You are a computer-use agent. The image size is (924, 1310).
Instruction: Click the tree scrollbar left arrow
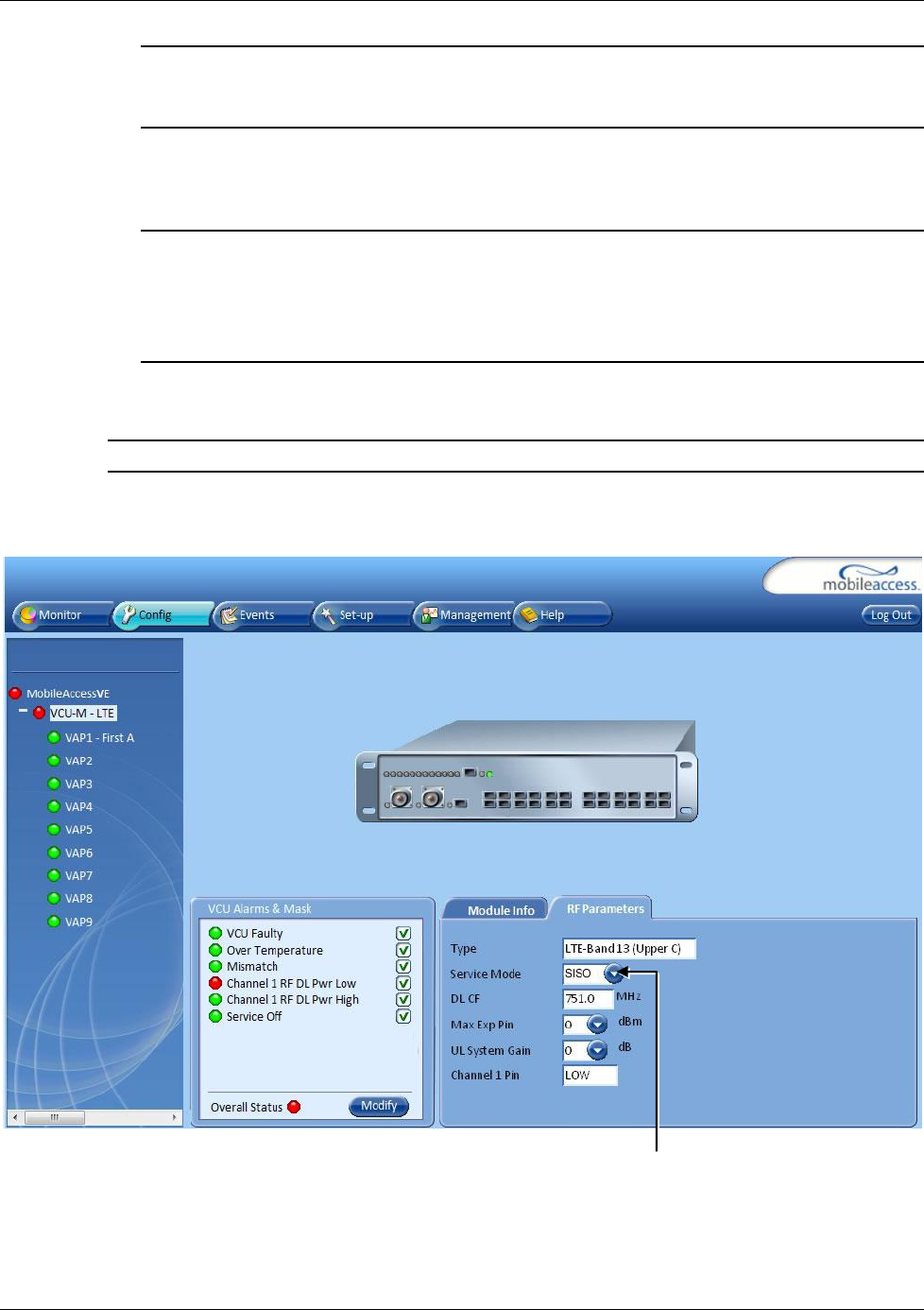point(14,1117)
